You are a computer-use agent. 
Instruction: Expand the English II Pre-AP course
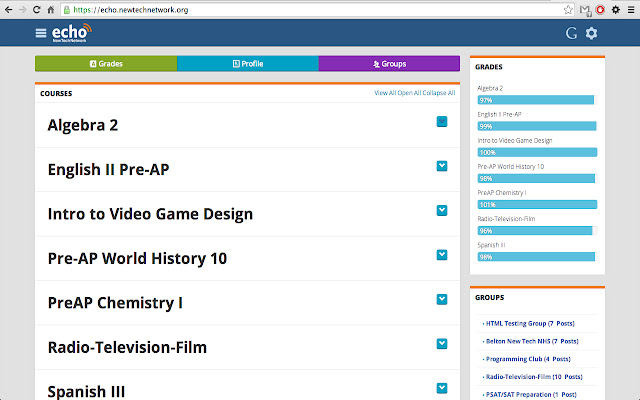coord(442,166)
